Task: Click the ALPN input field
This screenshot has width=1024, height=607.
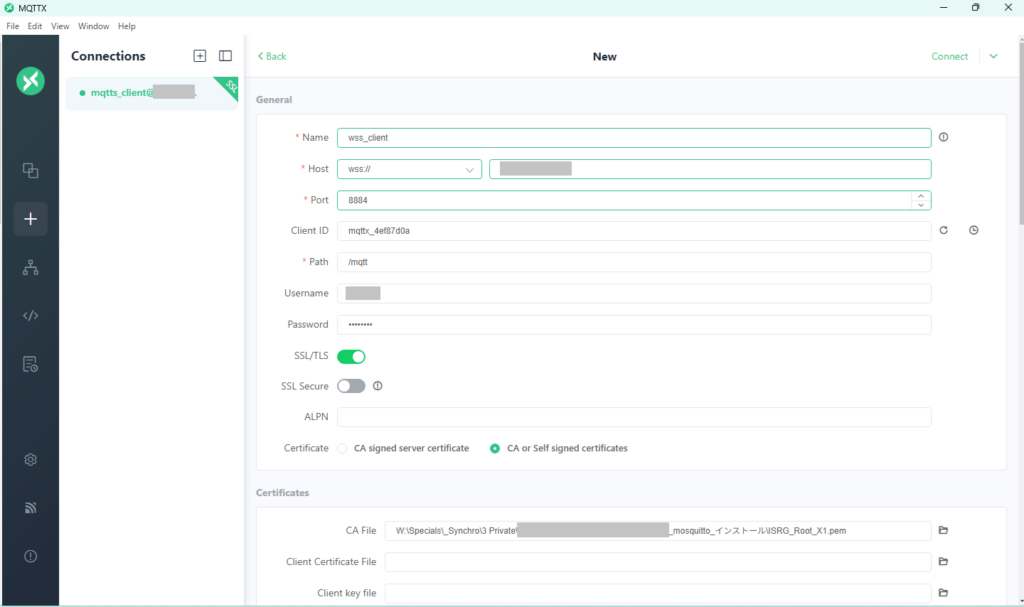Action: click(x=633, y=417)
